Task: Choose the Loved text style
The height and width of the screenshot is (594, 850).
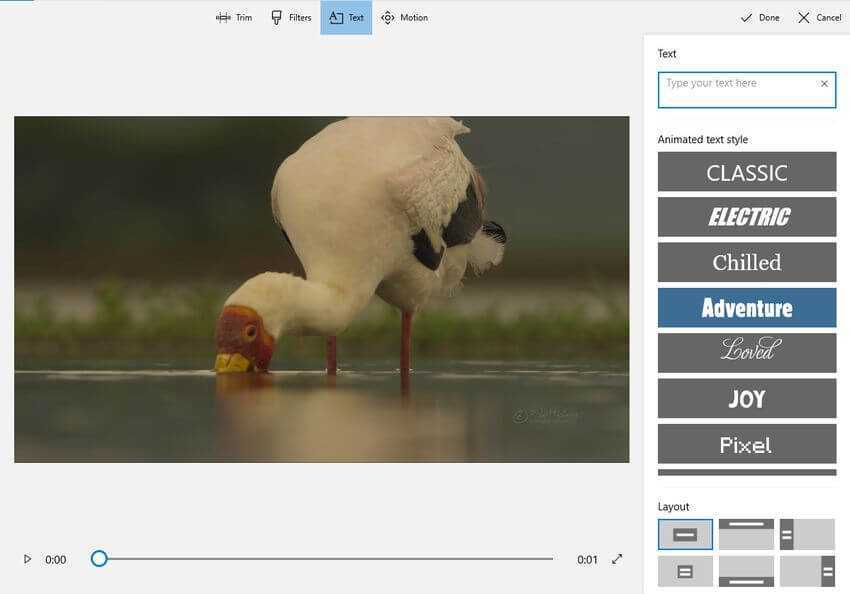Action: pos(747,353)
